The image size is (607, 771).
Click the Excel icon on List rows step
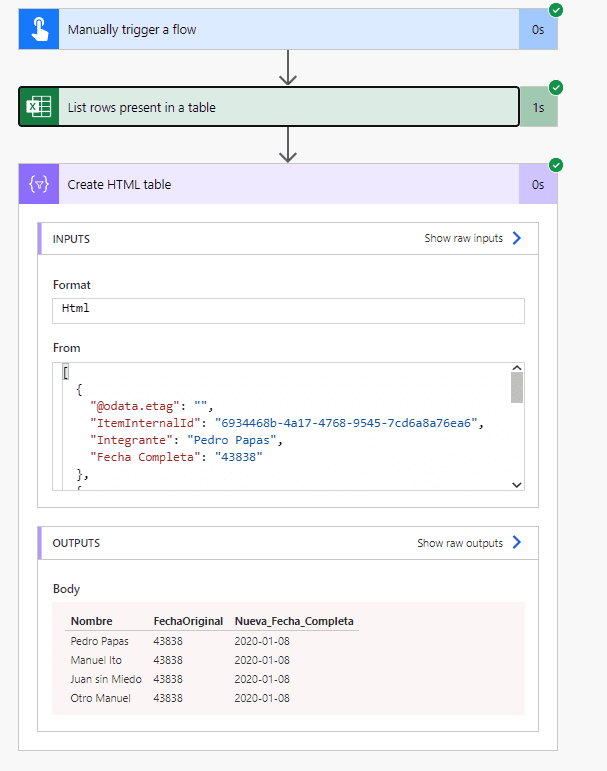point(39,107)
